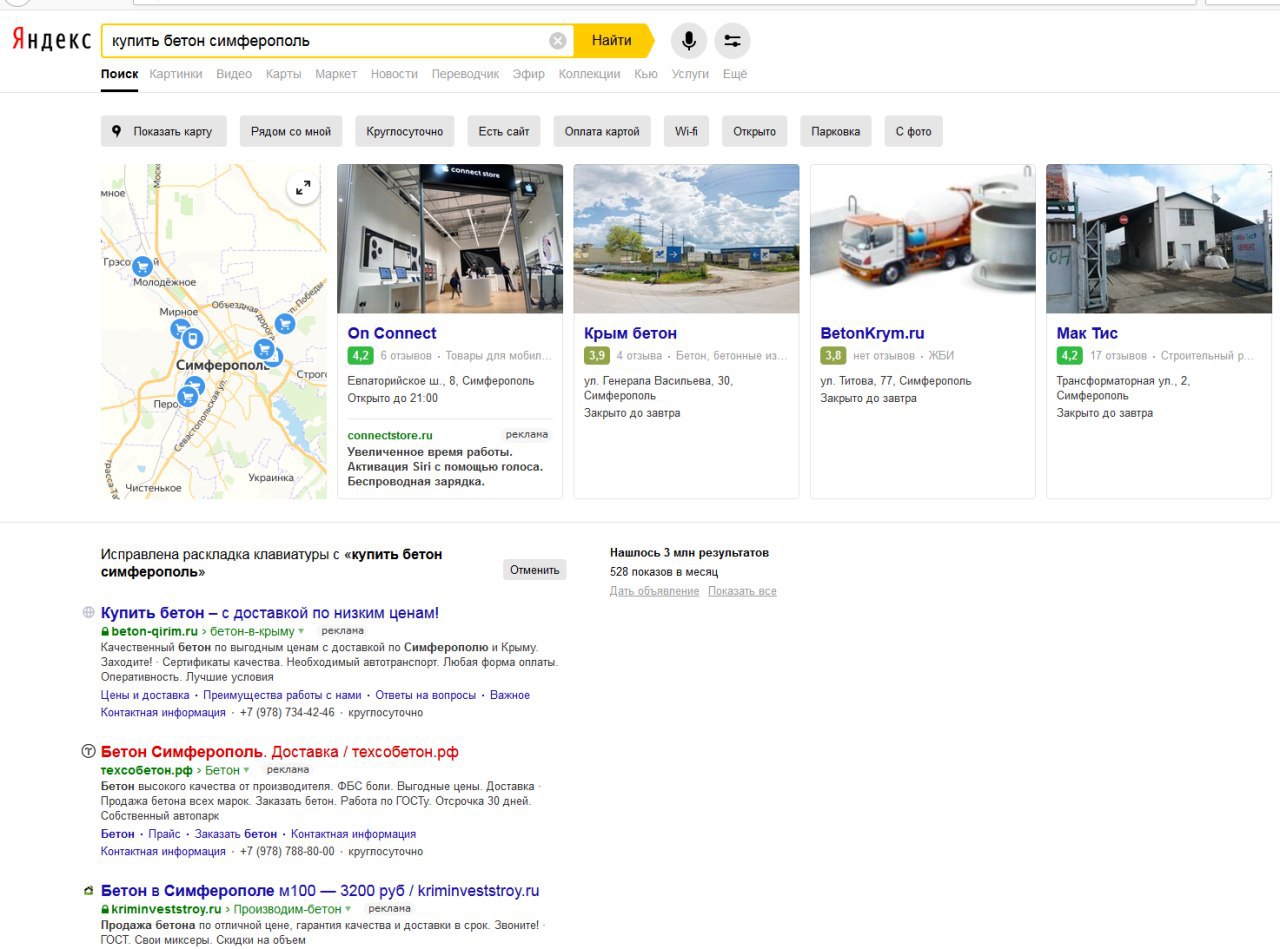Open the Цены и доставка sitelink
The height and width of the screenshot is (949, 1280).
click(x=145, y=695)
